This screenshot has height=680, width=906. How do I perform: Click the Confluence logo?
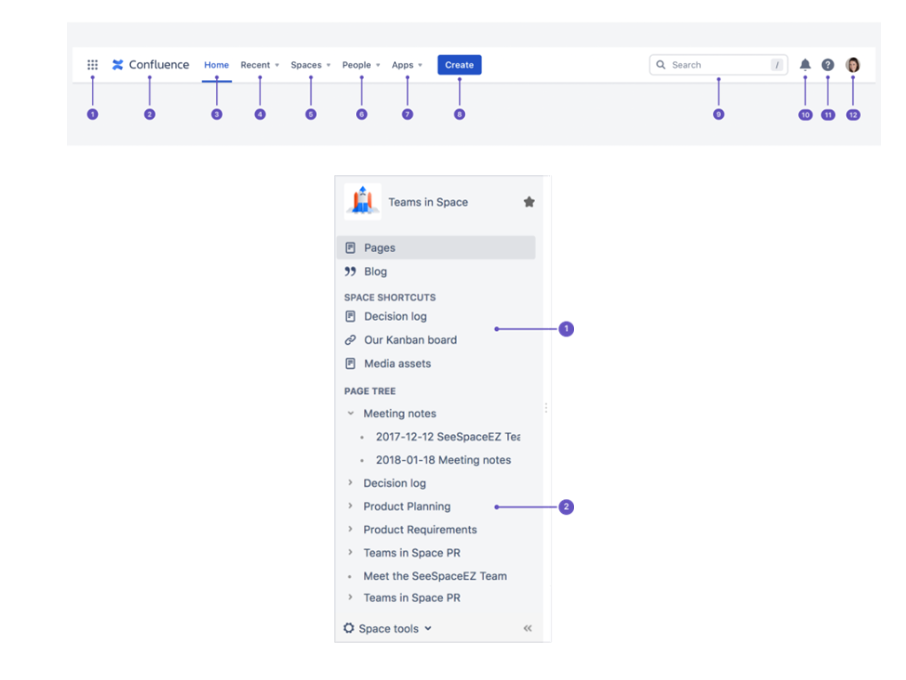[x=150, y=65]
